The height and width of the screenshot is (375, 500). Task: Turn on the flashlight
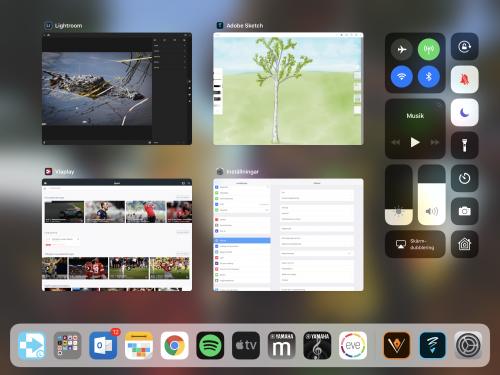[465, 145]
